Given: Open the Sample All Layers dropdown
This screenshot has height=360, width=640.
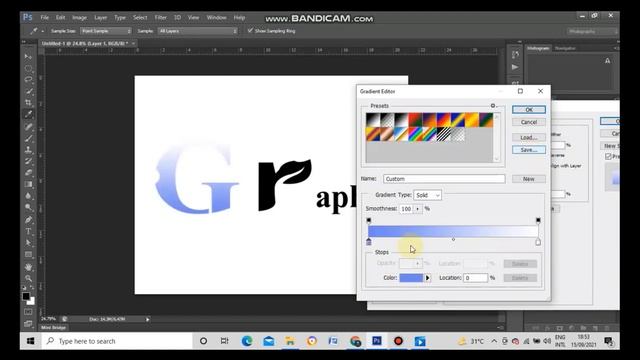Looking at the screenshot, I should [x=198, y=31].
